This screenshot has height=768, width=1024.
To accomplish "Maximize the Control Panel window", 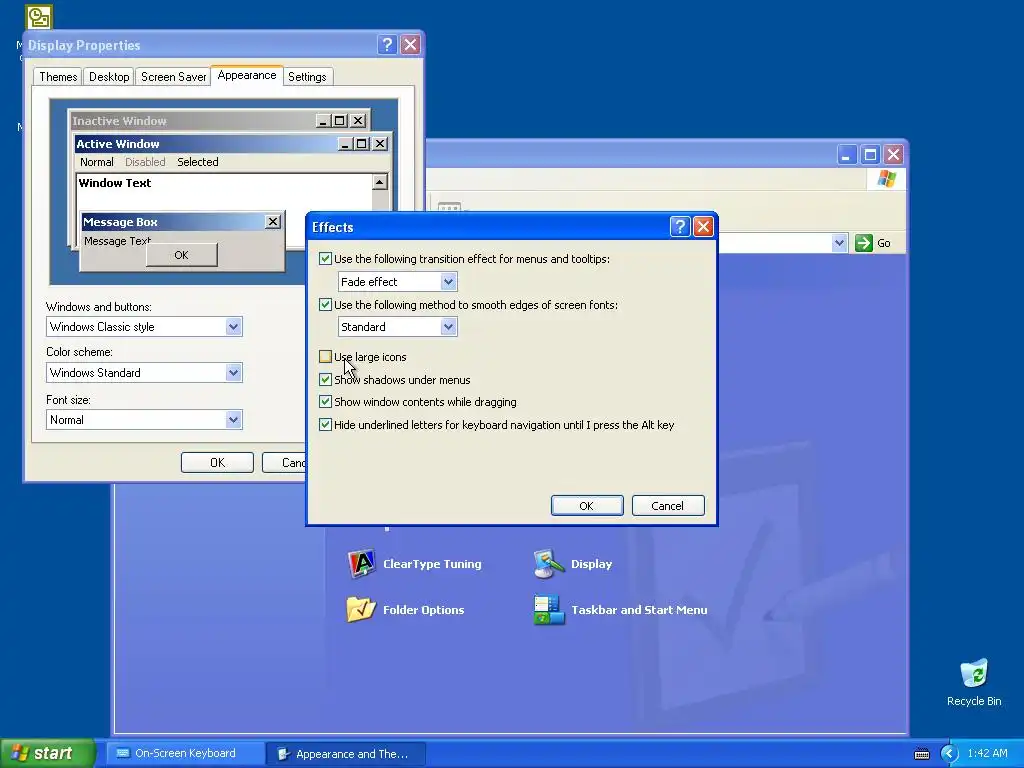I will click(x=870, y=155).
